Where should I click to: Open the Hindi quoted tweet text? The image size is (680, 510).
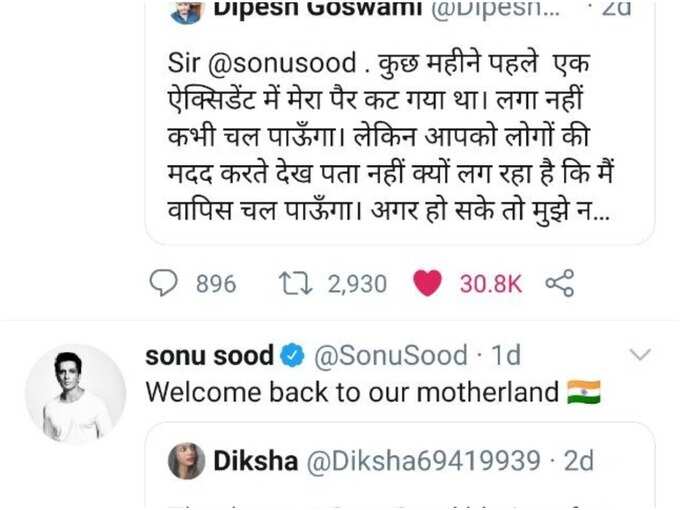coord(390,137)
